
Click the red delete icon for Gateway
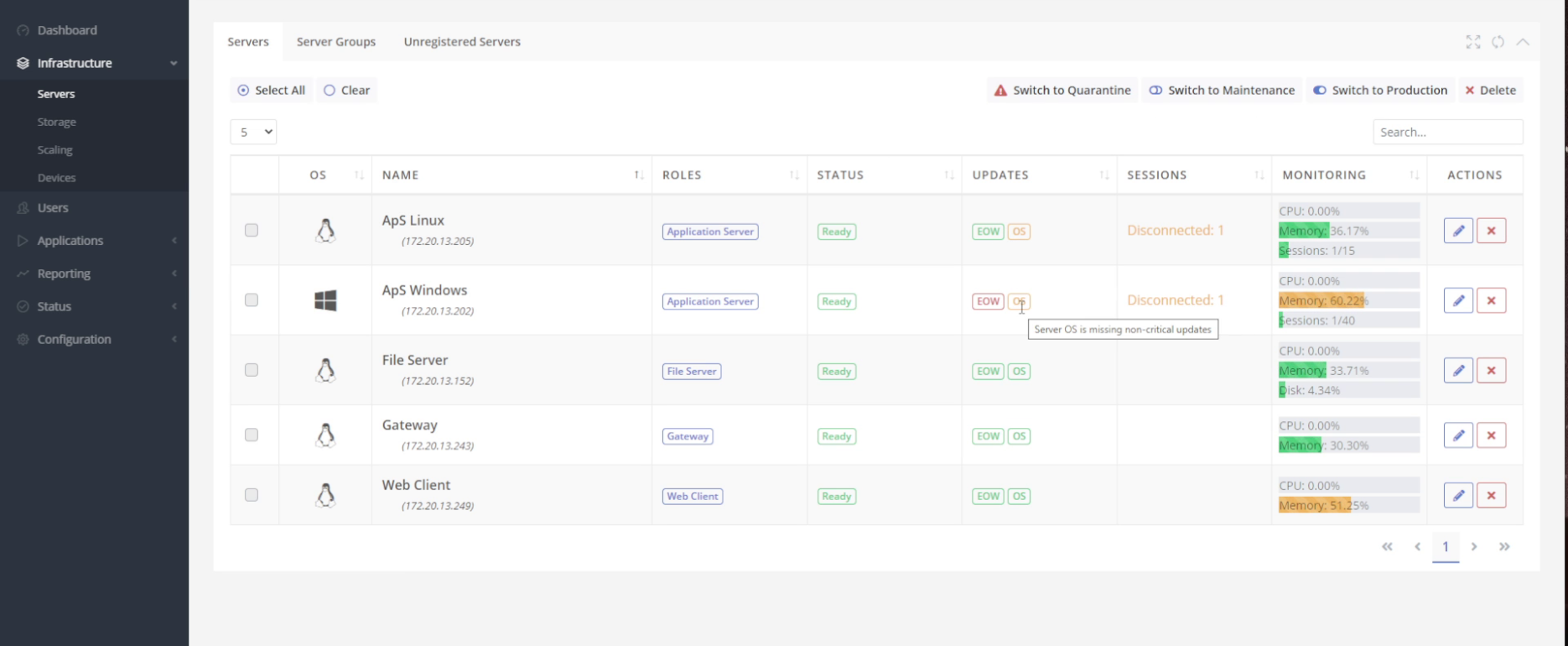(1491, 435)
